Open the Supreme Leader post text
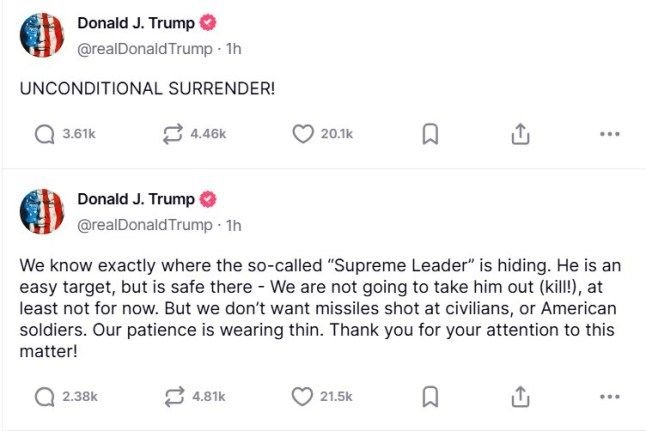This screenshot has width=646, height=431. click(320, 308)
